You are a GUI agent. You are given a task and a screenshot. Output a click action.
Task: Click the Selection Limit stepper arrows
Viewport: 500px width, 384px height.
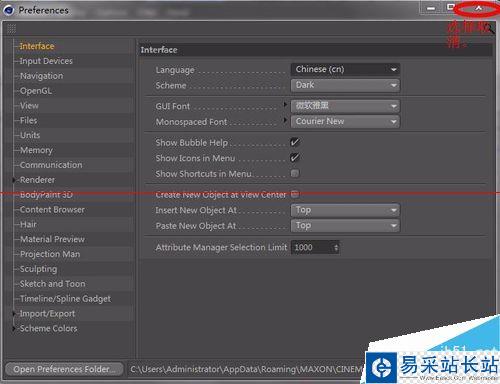[336, 247]
